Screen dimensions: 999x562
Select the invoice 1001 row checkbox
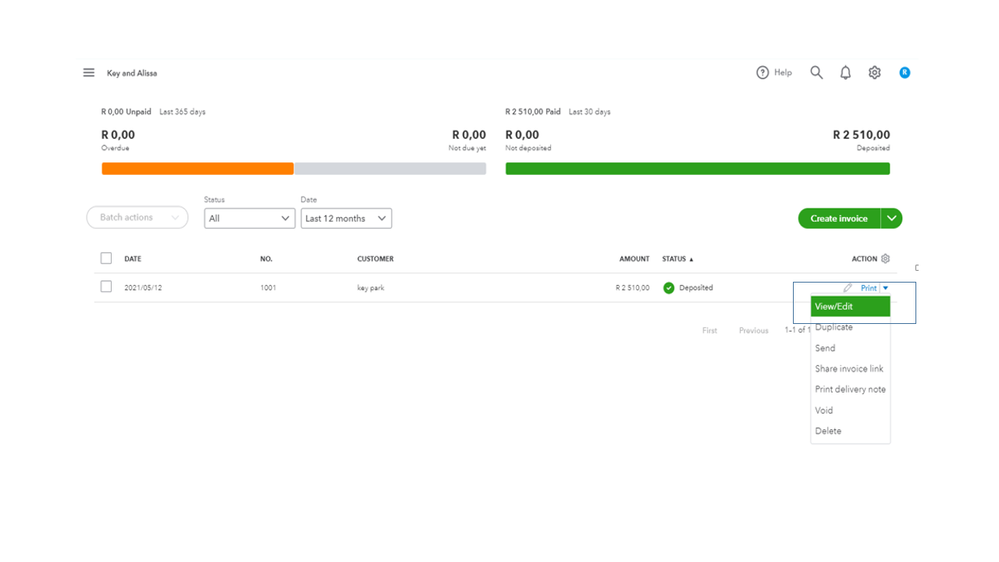tap(106, 287)
